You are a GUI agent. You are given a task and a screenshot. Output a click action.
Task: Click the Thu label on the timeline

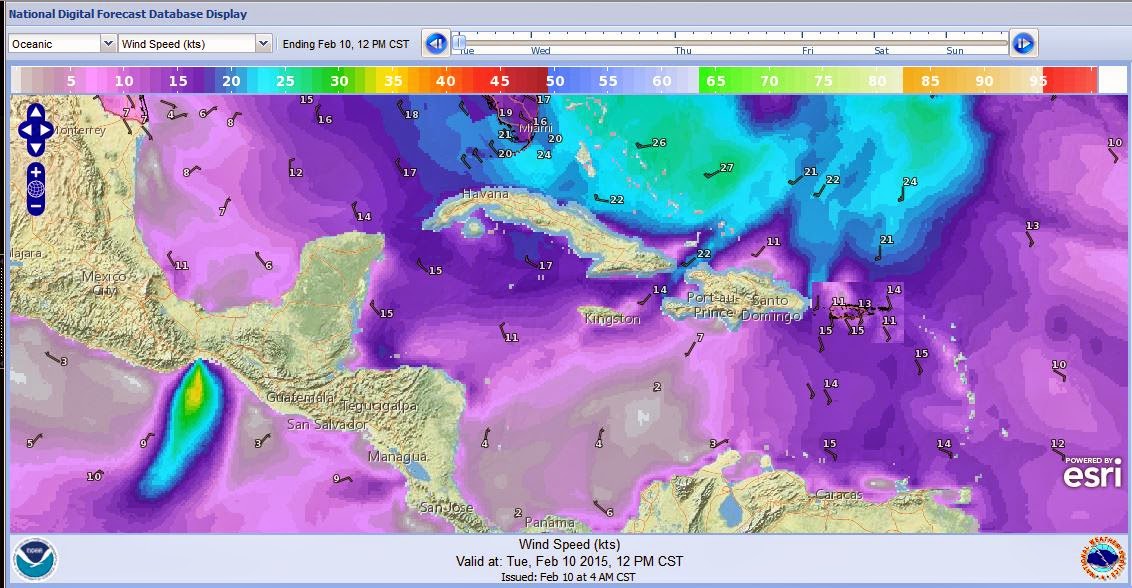(684, 50)
